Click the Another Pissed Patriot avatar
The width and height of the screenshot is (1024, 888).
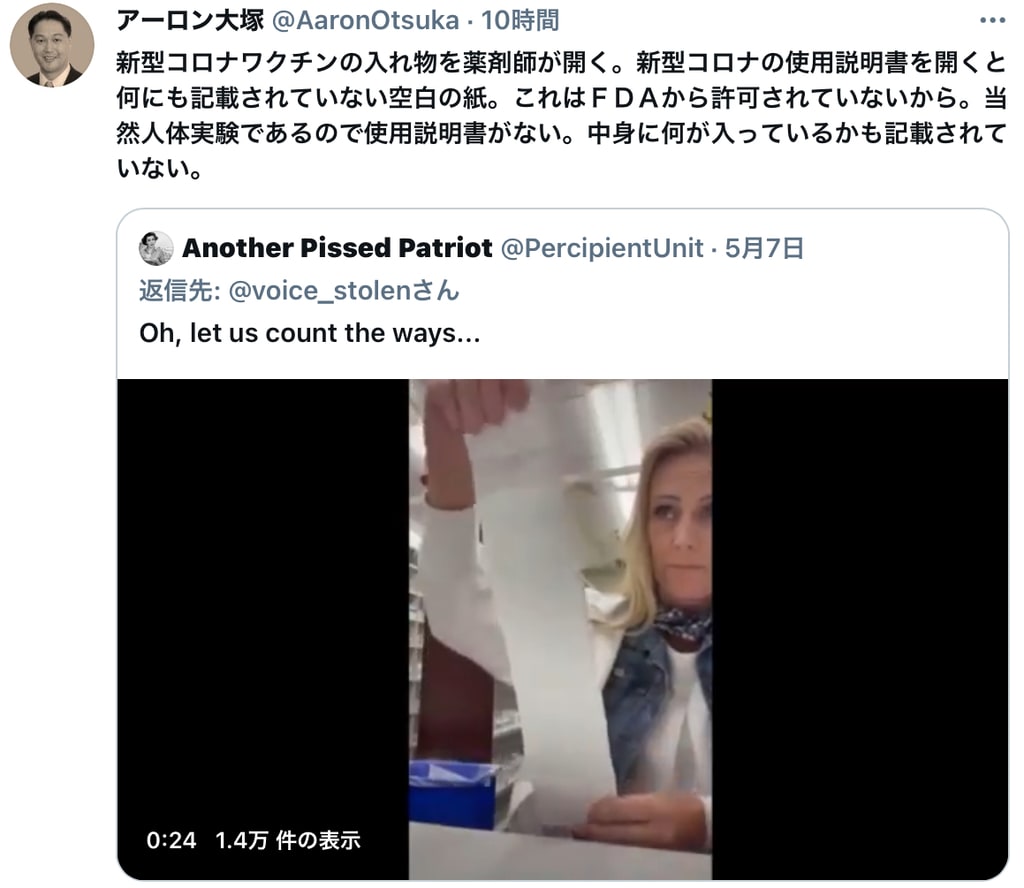[x=156, y=248]
